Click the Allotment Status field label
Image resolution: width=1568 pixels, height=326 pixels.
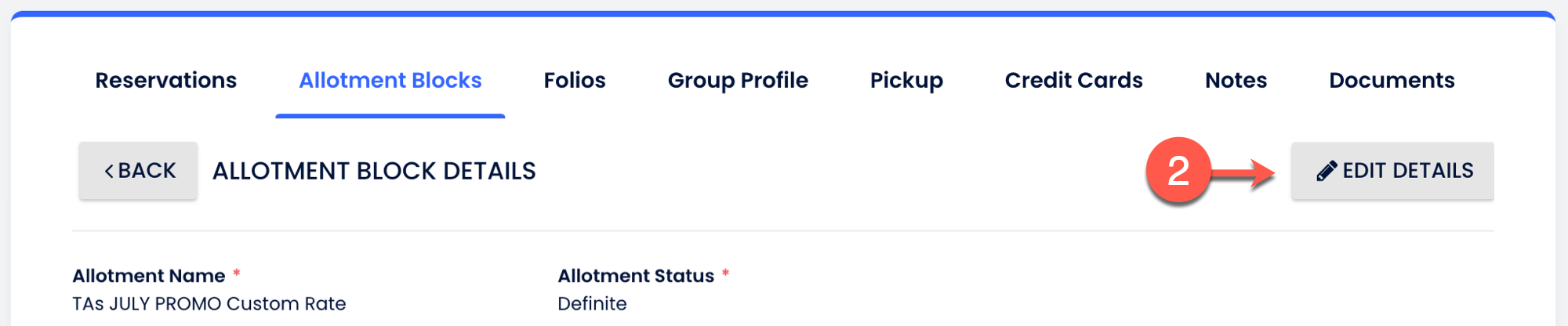636,276
